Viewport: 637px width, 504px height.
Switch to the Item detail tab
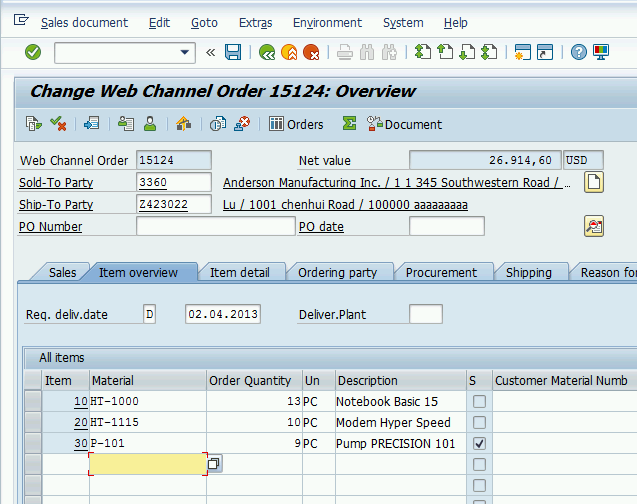(x=240, y=273)
